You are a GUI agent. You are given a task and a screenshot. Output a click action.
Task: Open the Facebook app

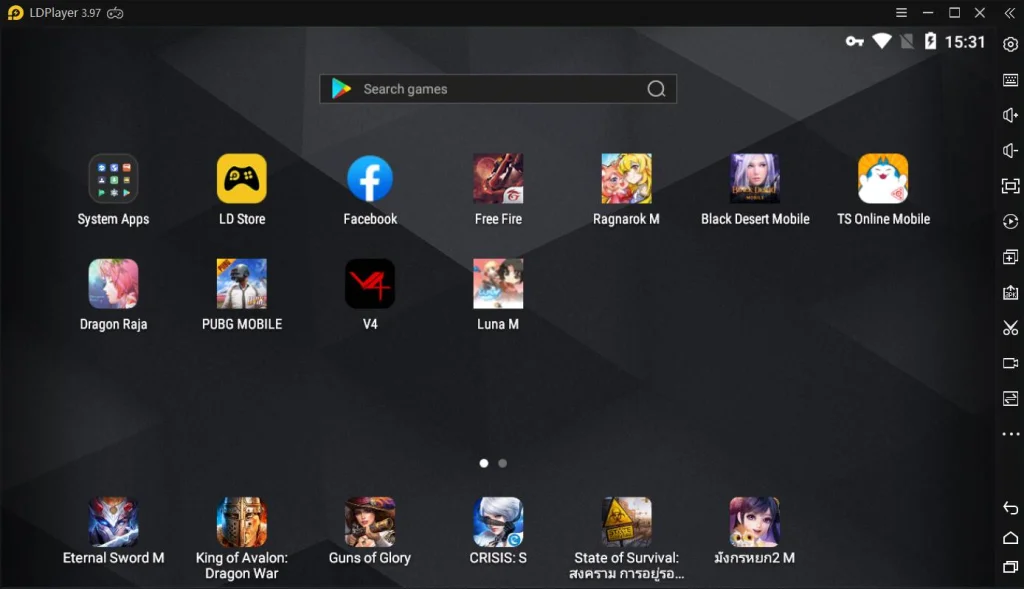tap(370, 179)
